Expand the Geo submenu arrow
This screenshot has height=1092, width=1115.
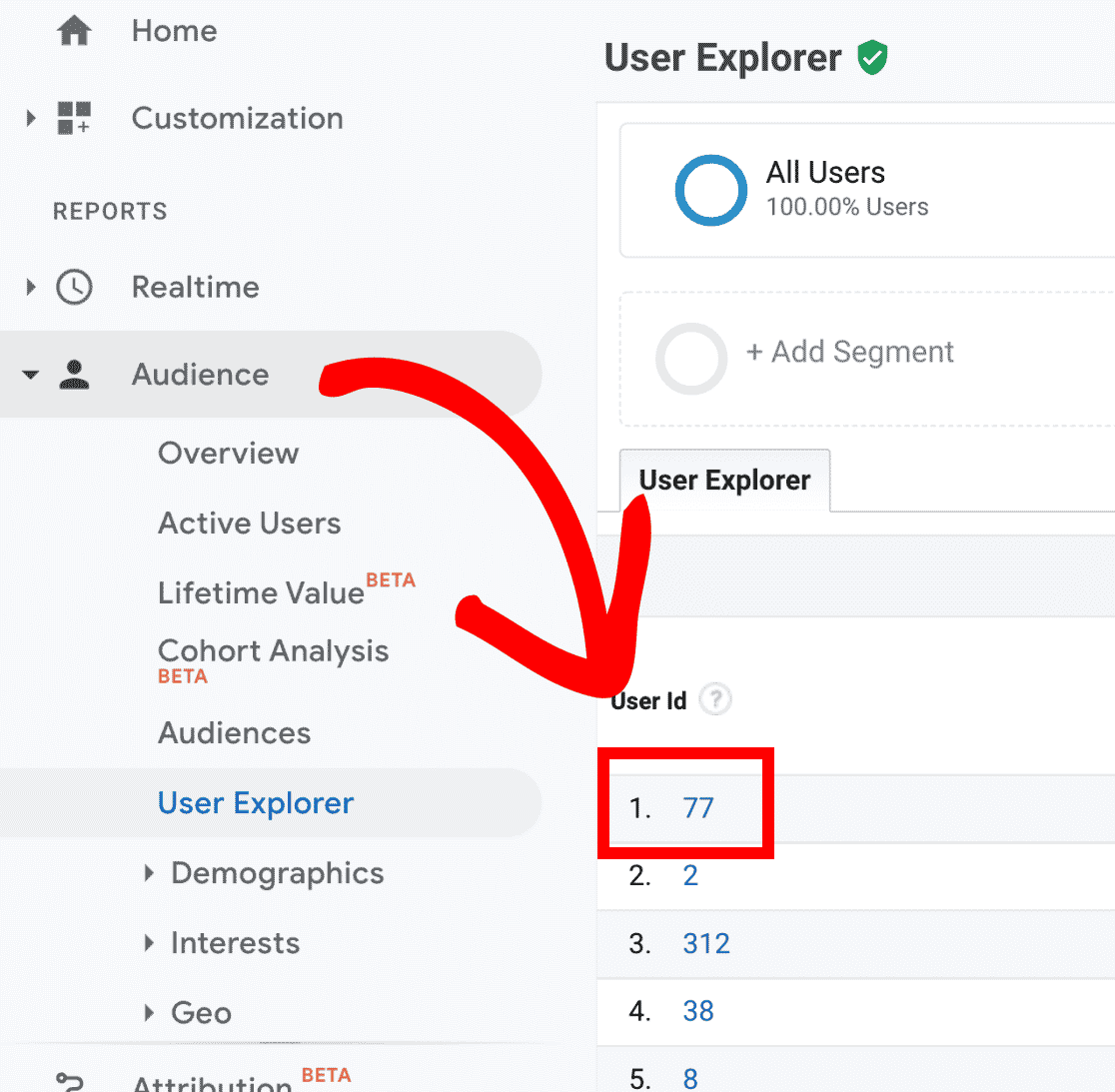(149, 1012)
